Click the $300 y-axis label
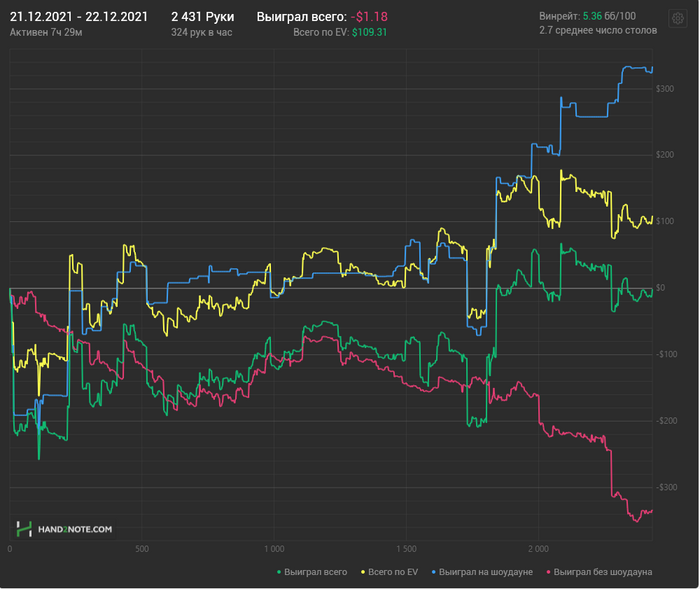700x589 pixels. coord(666,89)
